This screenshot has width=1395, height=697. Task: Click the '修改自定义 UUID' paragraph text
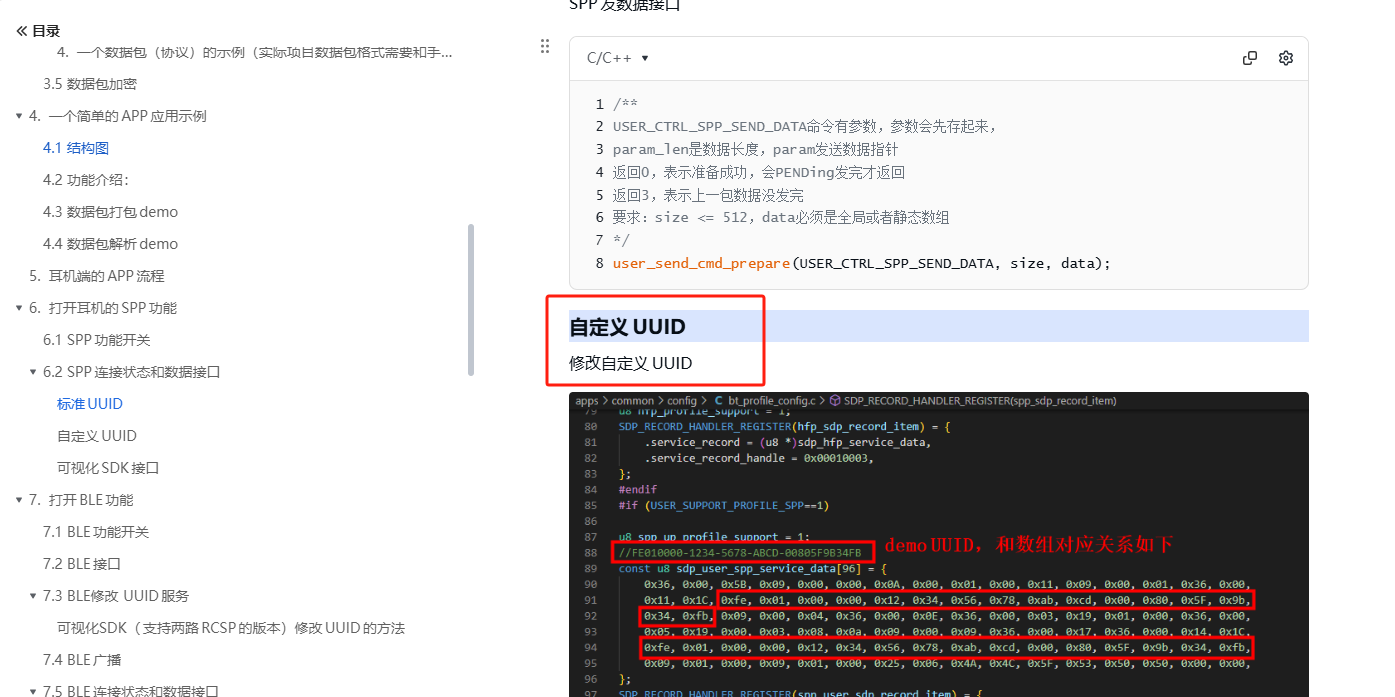(630, 363)
